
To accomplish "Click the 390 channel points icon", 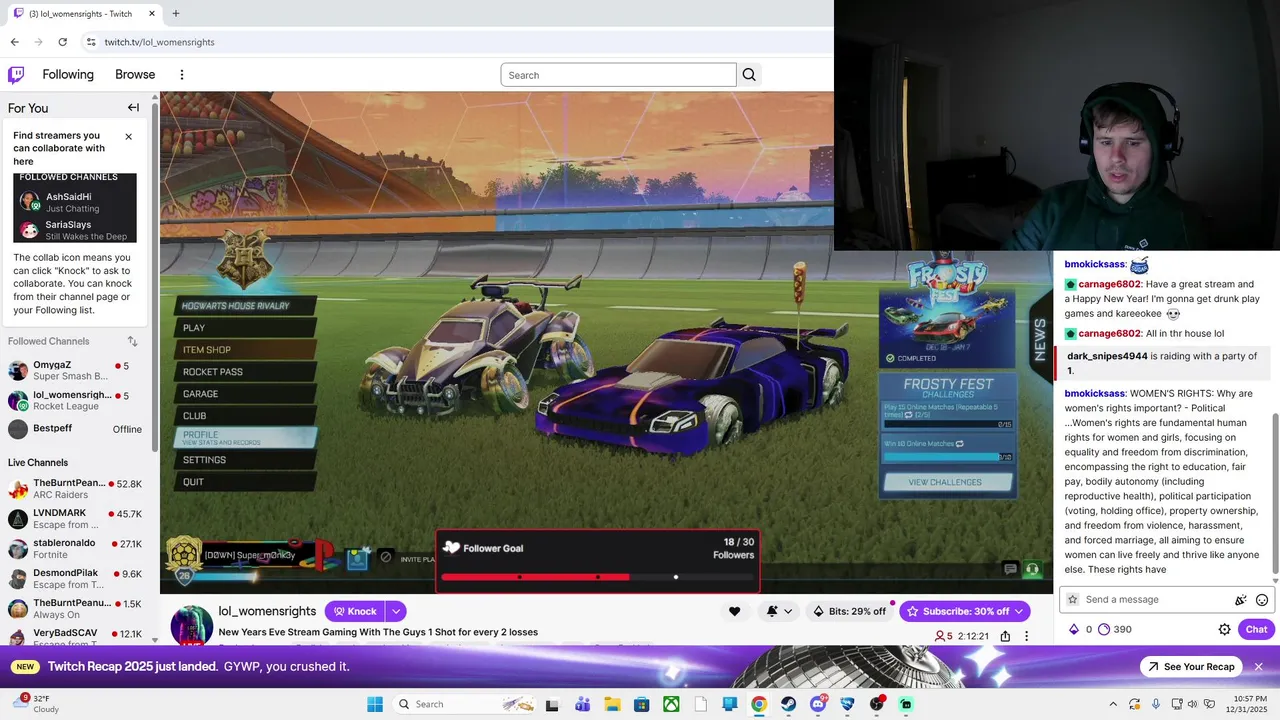I will [x=1104, y=629].
